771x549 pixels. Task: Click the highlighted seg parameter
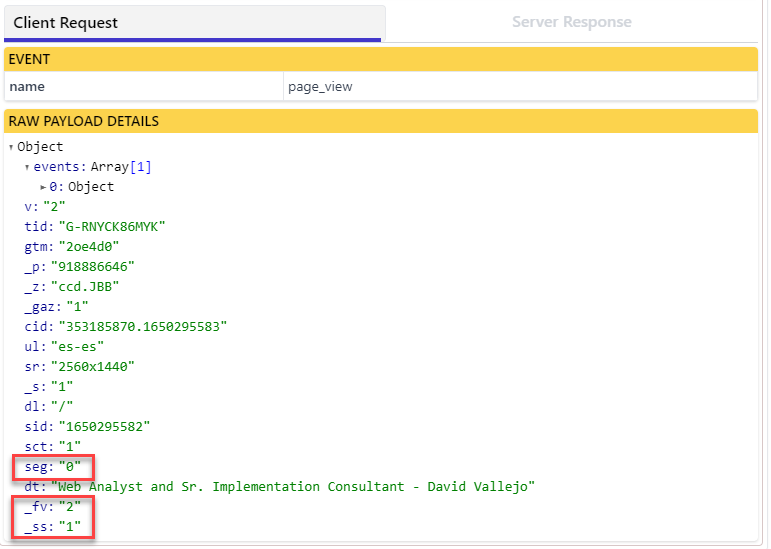click(x=53, y=467)
